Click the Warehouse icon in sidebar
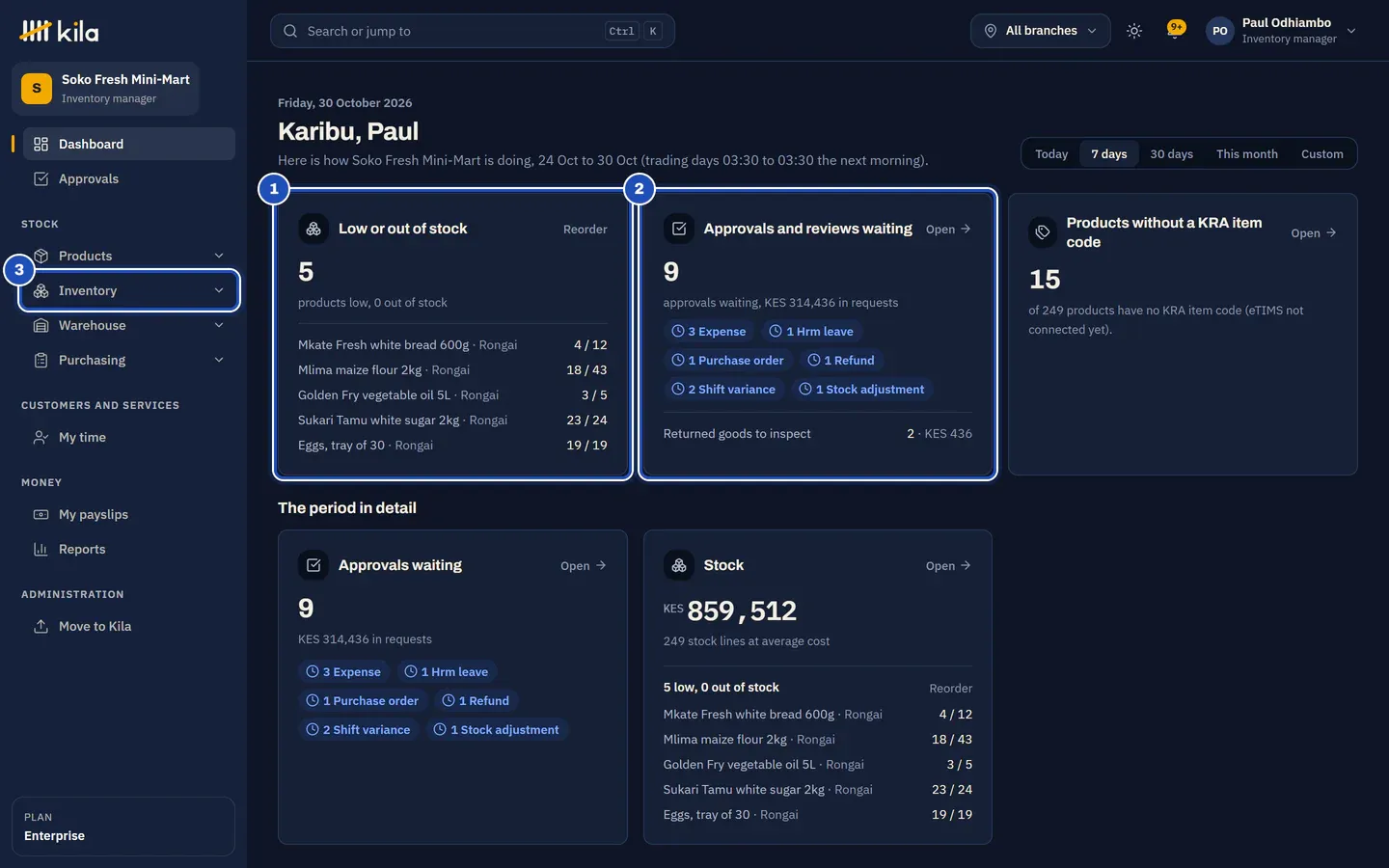 41,325
